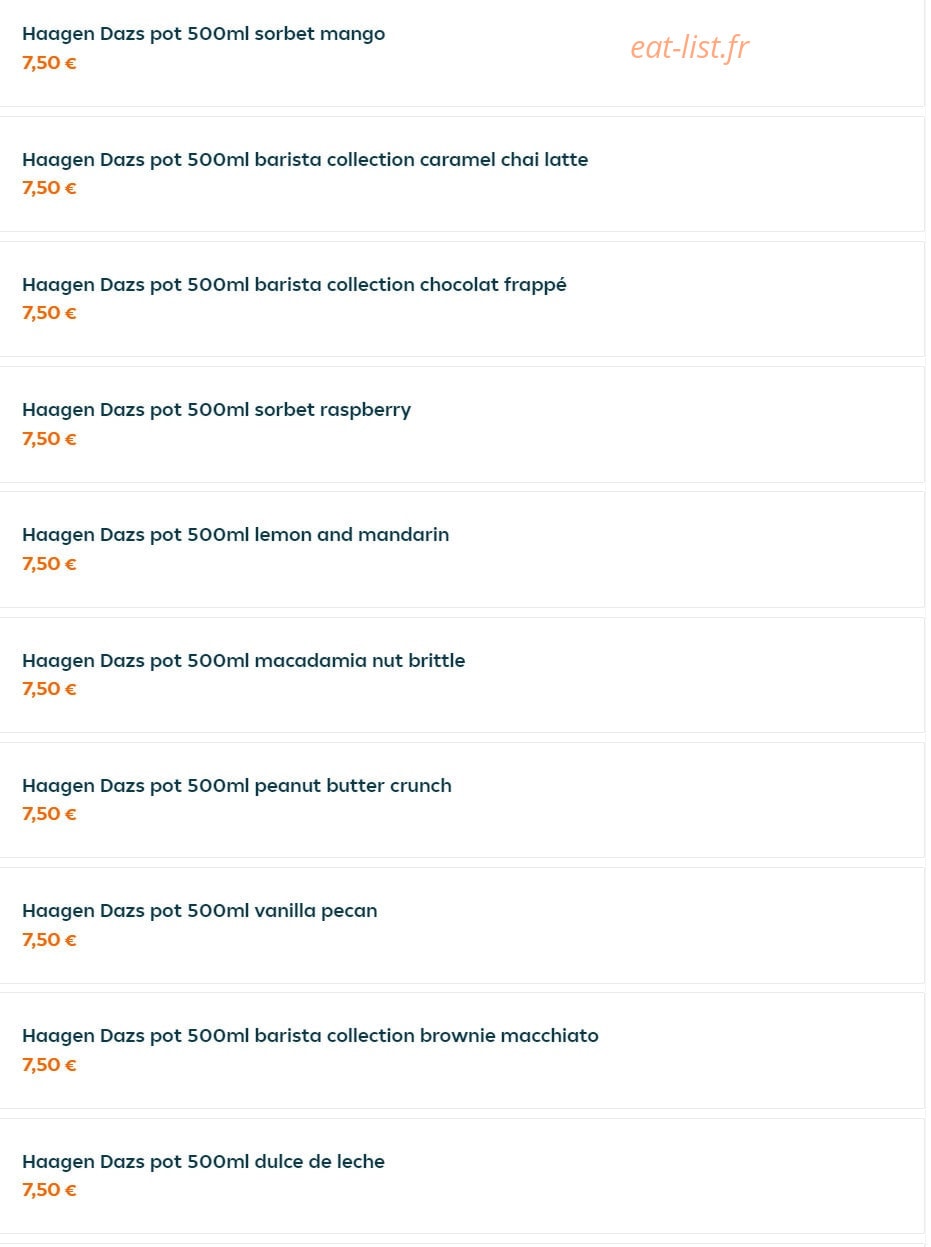Select the sorbet raspberry pot
This screenshot has width=931, height=1247.
[462, 424]
